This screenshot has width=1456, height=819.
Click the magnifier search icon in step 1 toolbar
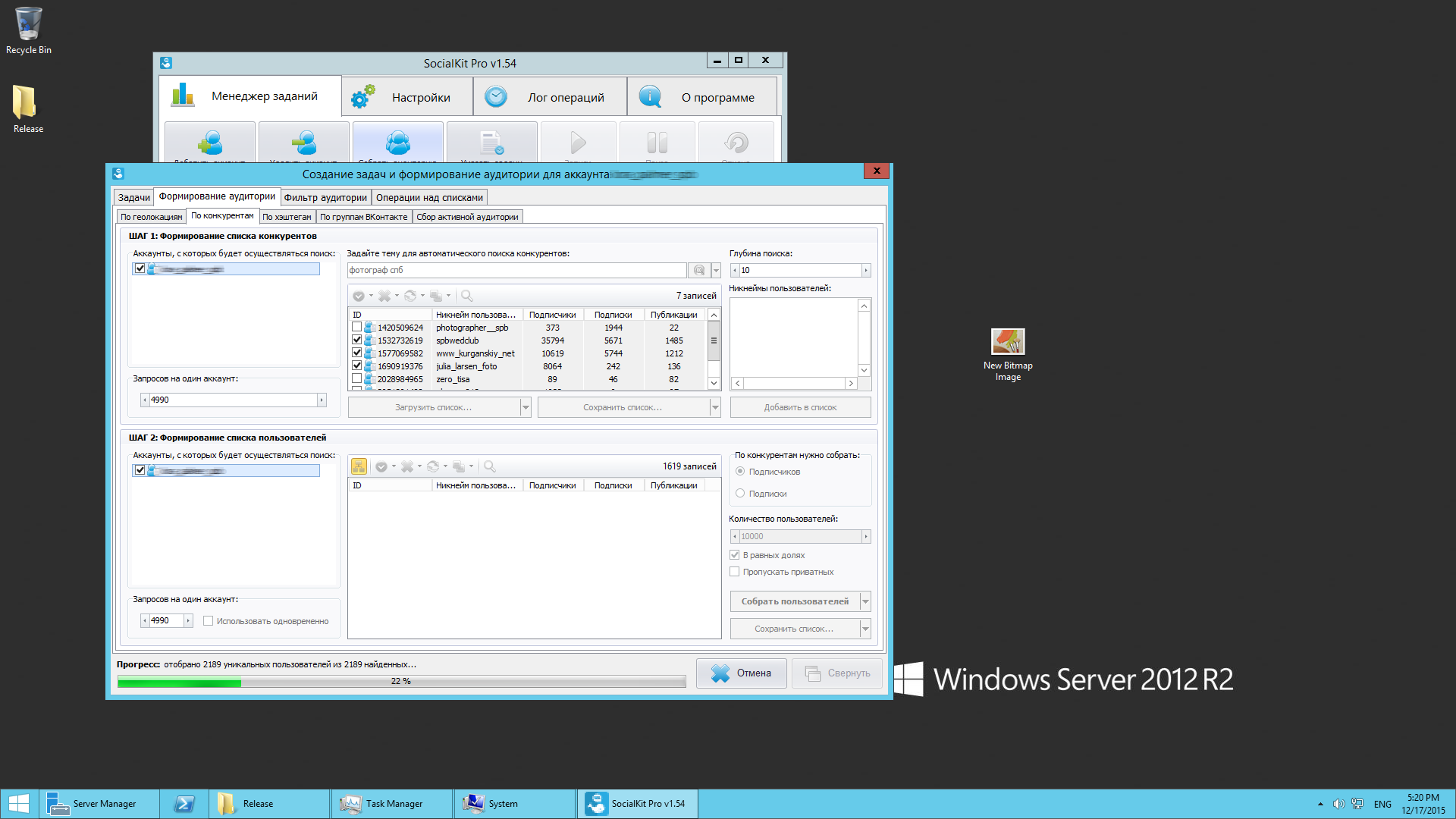coord(467,296)
